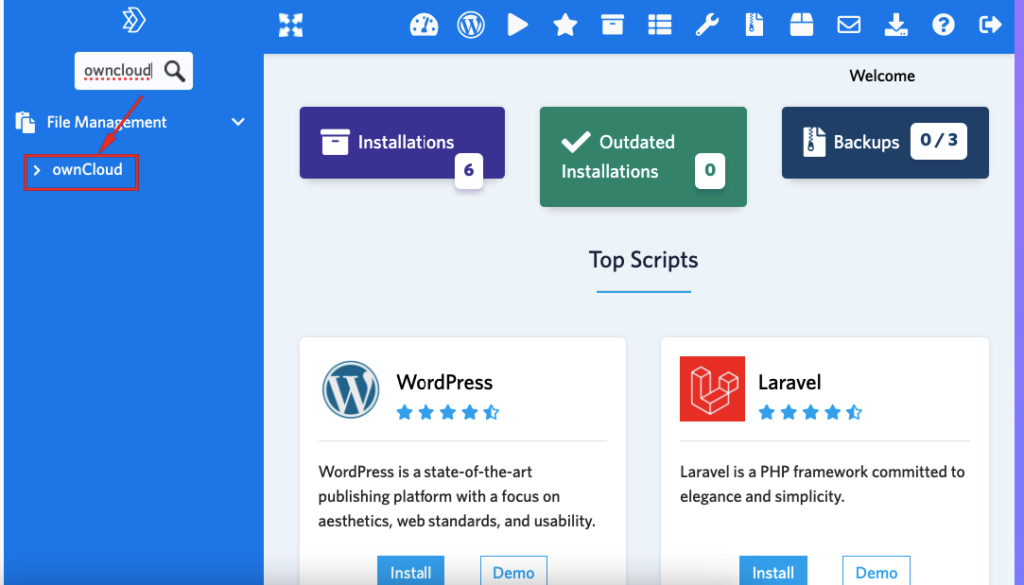
Task: Click the Backups 0 / 3 badge
Action: [938, 140]
